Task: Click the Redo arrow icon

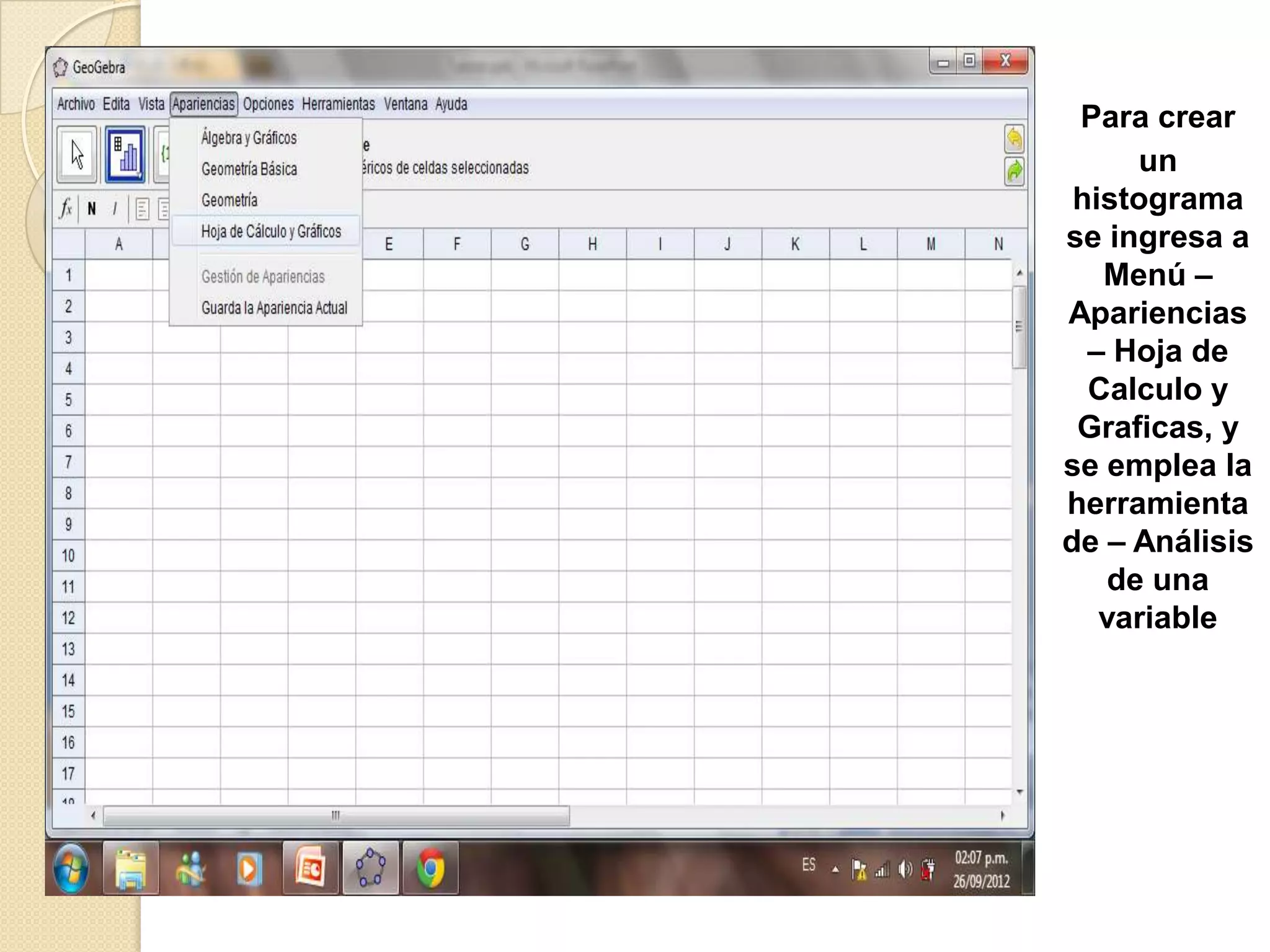Action: coord(1014,172)
